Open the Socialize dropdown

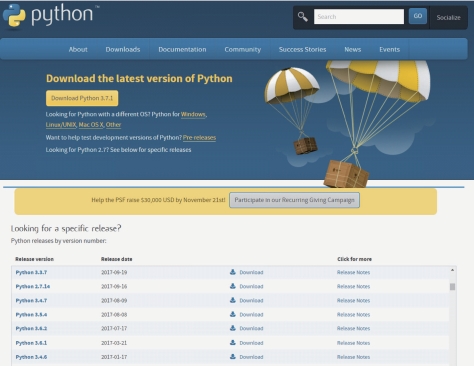click(x=449, y=17)
